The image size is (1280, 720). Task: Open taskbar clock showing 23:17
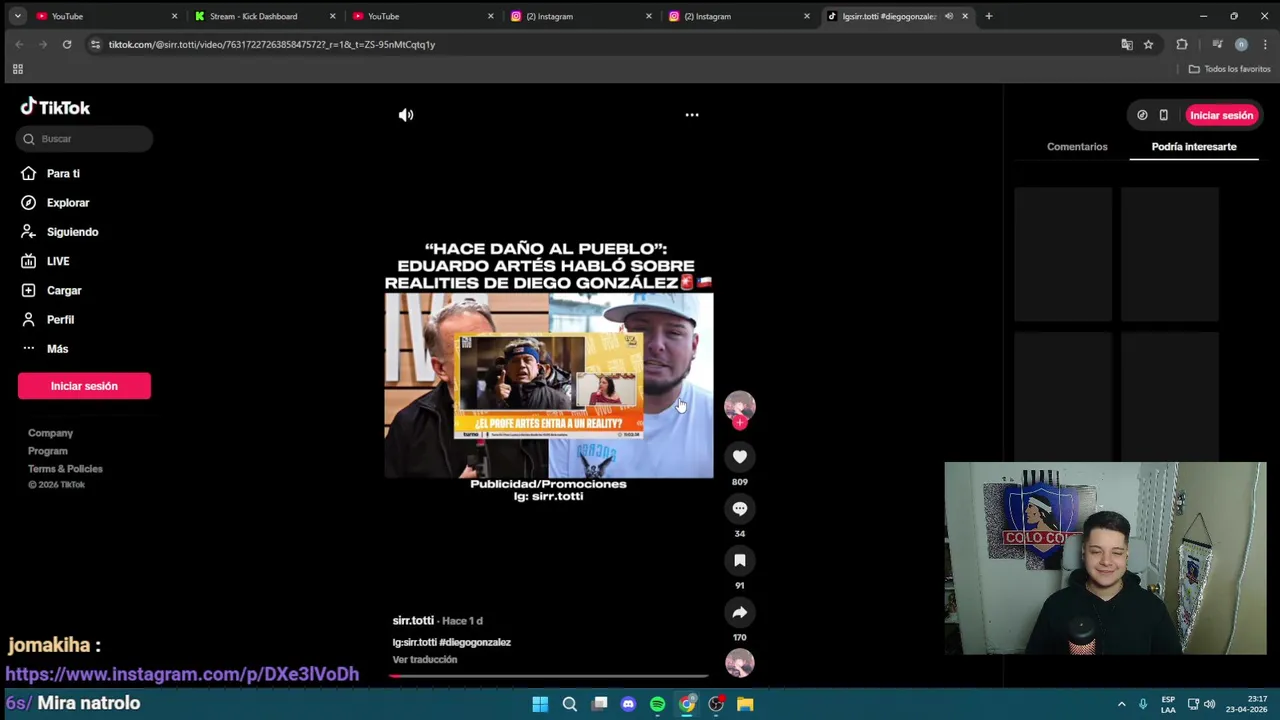coord(1246,704)
